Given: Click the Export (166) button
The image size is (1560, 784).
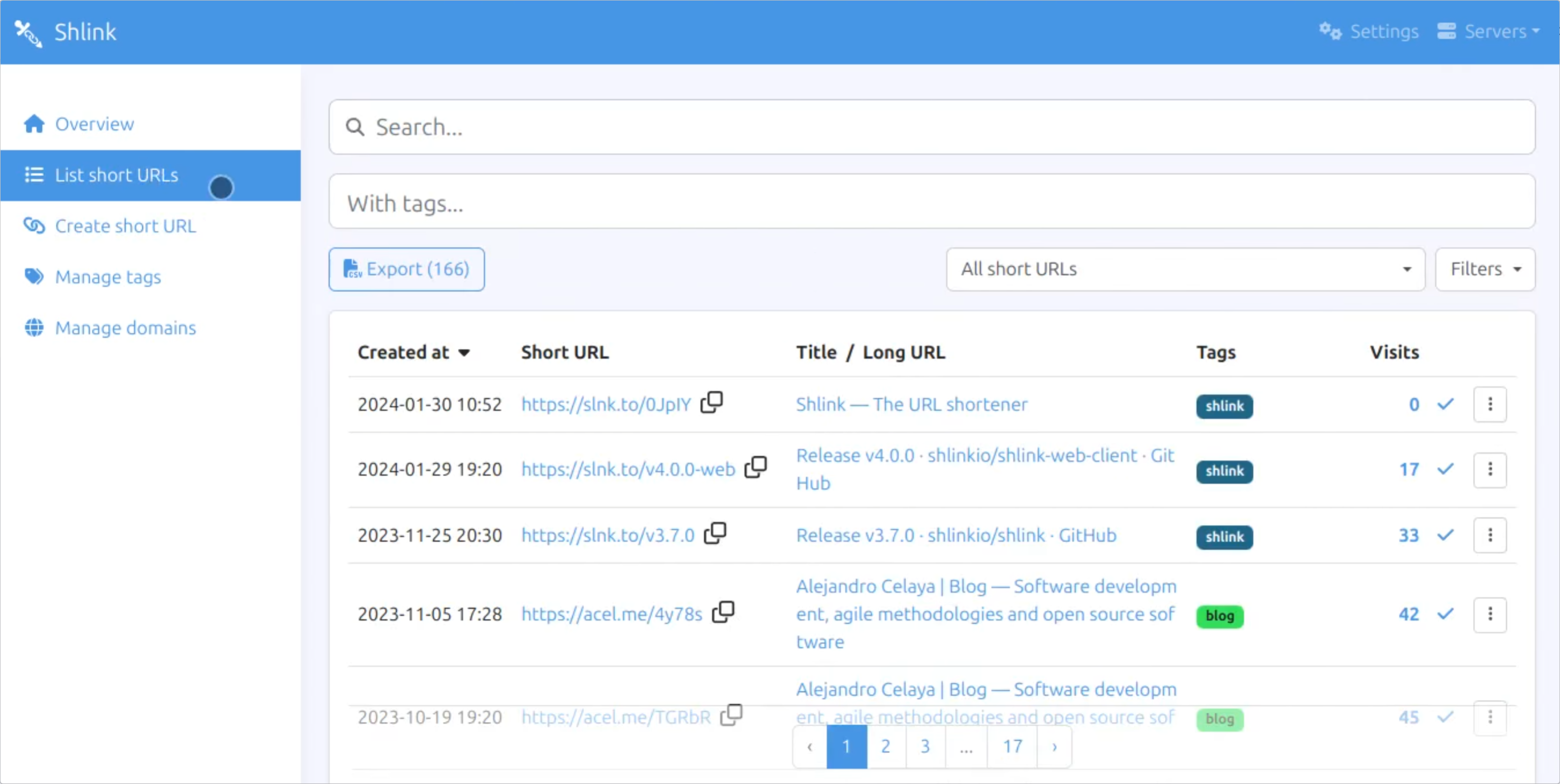Looking at the screenshot, I should 406,270.
